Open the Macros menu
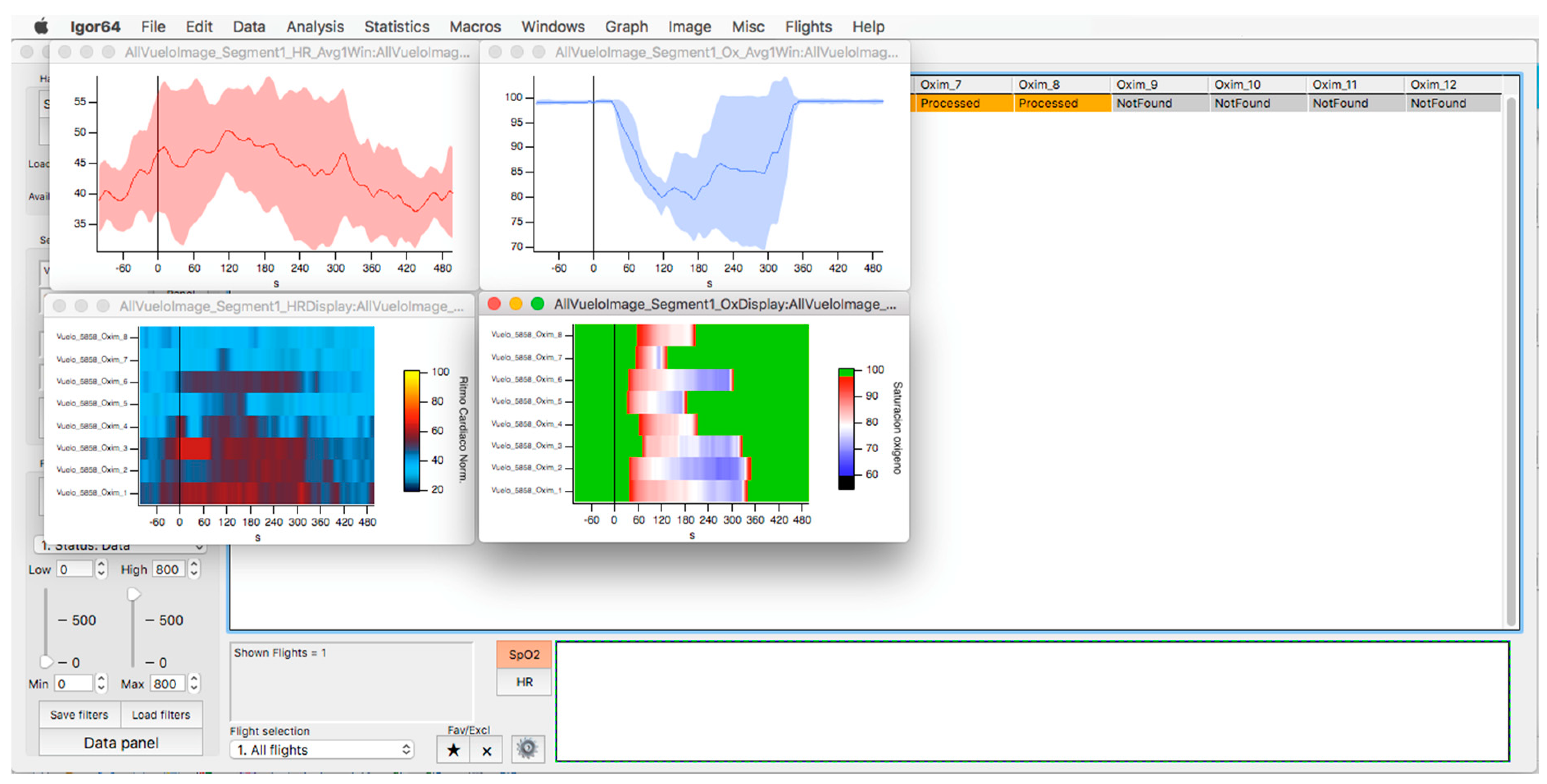Viewport: 1547px width, 784px height. click(475, 26)
